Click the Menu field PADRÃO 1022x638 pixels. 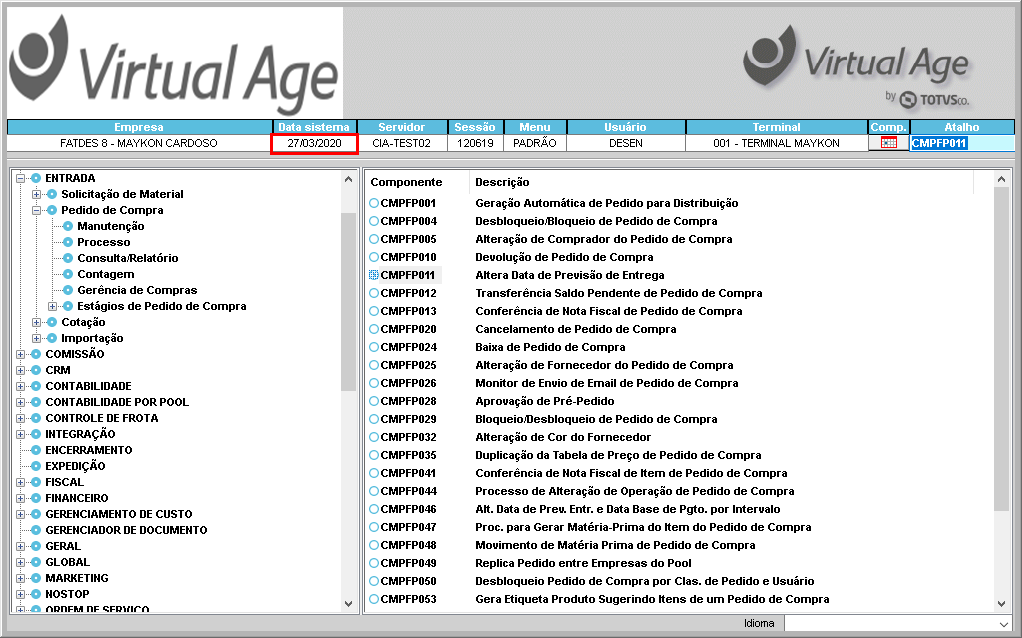tap(534, 143)
